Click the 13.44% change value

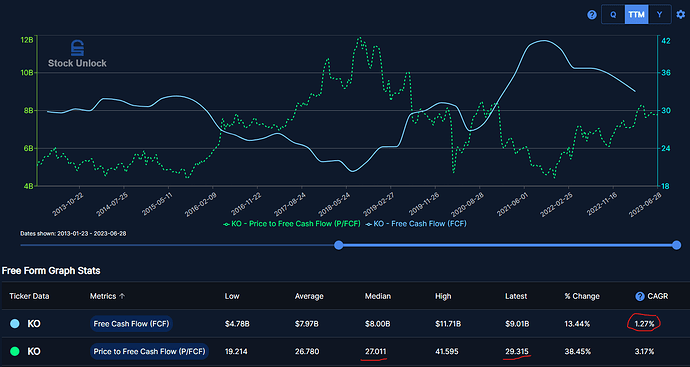click(x=577, y=324)
